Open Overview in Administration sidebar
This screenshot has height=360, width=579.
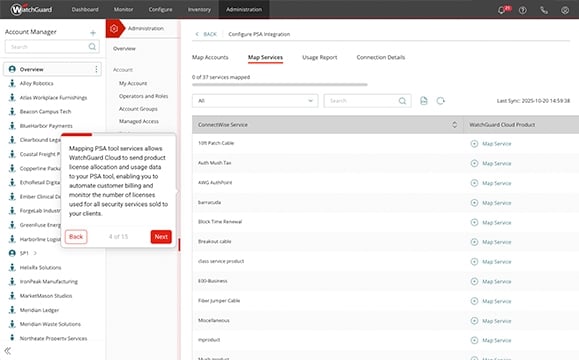click(x=124, y=48)
